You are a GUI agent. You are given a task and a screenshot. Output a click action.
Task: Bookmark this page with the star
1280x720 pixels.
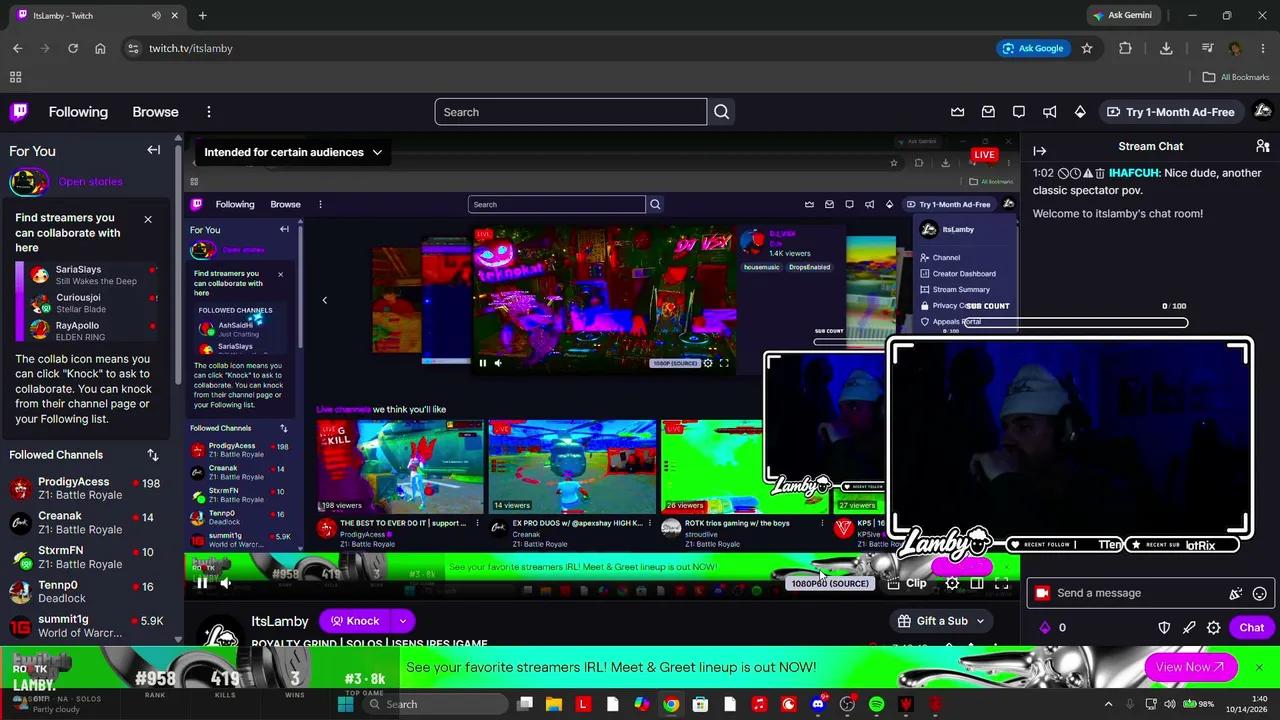(x=1087, y=48)
